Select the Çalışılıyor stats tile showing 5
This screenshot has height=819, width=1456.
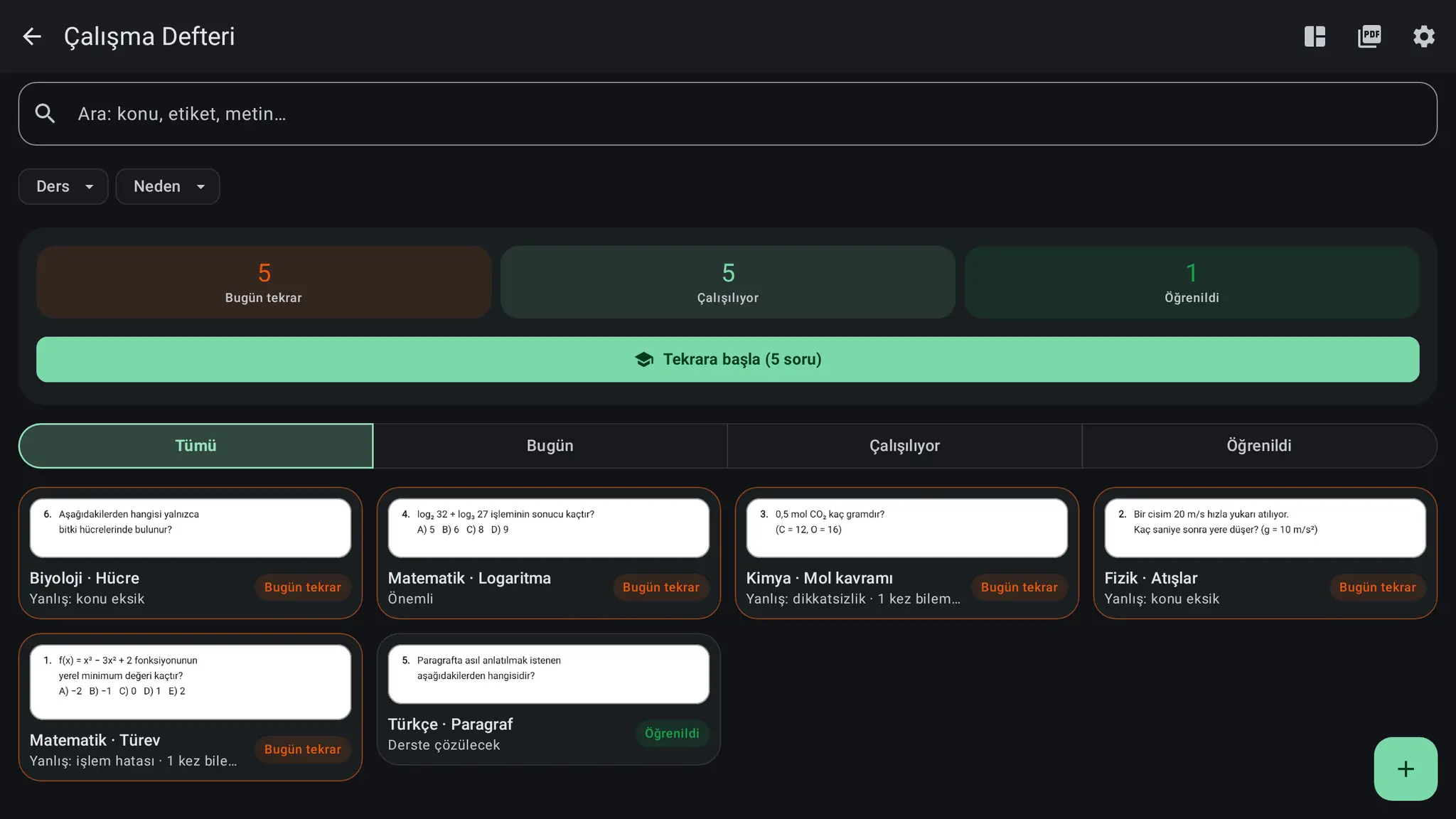[728, 282]
